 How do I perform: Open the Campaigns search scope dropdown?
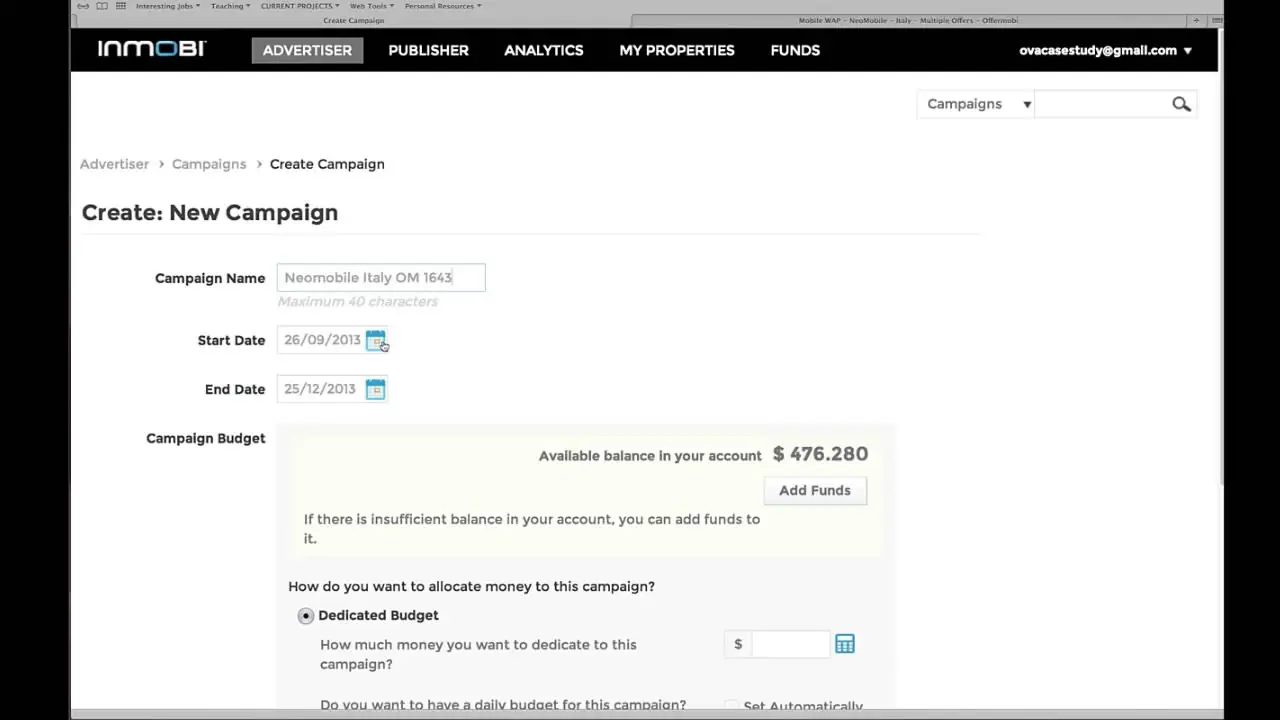(975, 104)
